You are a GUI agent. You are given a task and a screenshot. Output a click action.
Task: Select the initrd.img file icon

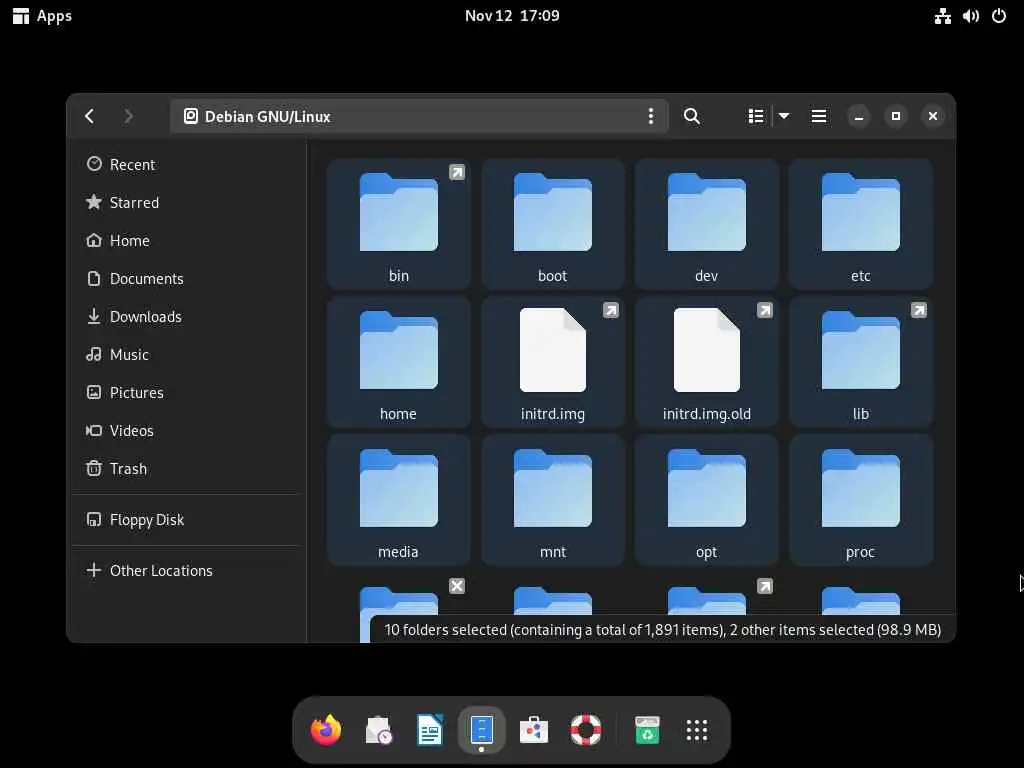coord(552,350)
